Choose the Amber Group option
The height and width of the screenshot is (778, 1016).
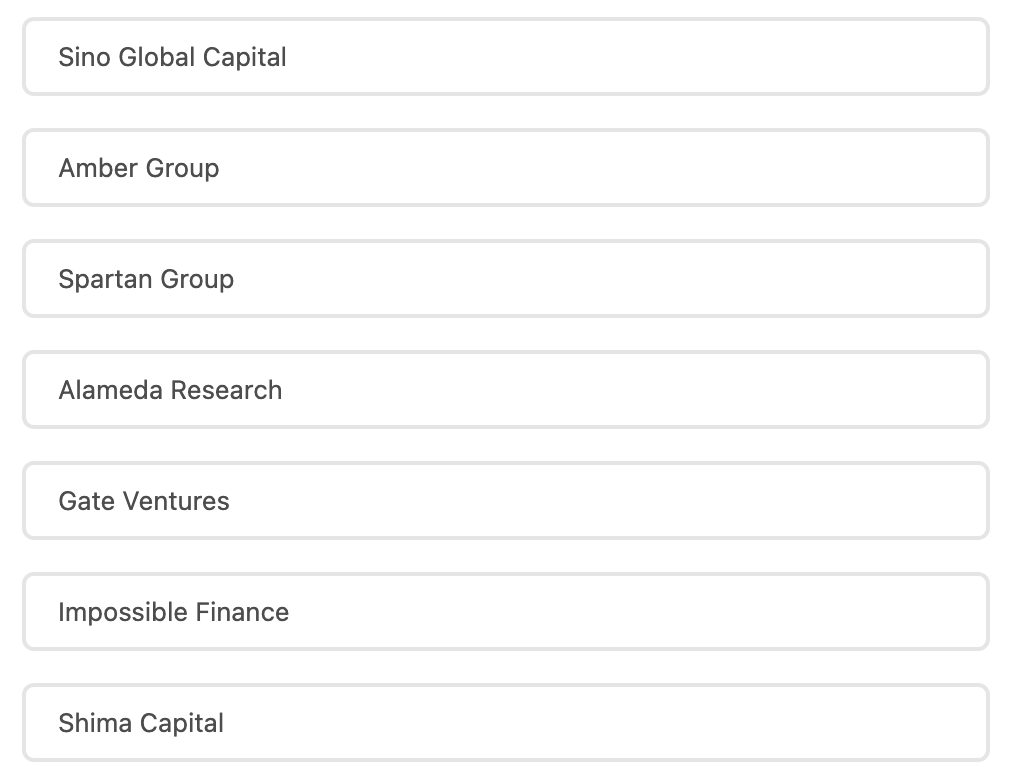pos(505,168)
